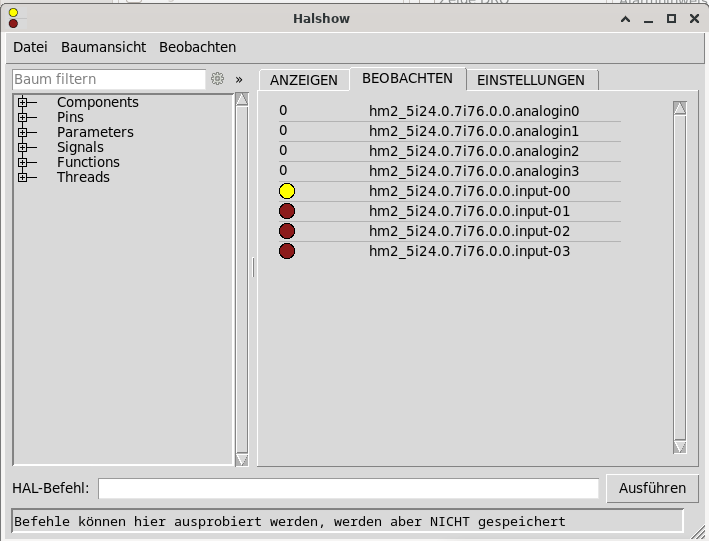The width and height of the screenshot is (709, 541).
Task: Roll up the Halshow window with the caret button
Action: pyautogui.click(x=626, y=19)
